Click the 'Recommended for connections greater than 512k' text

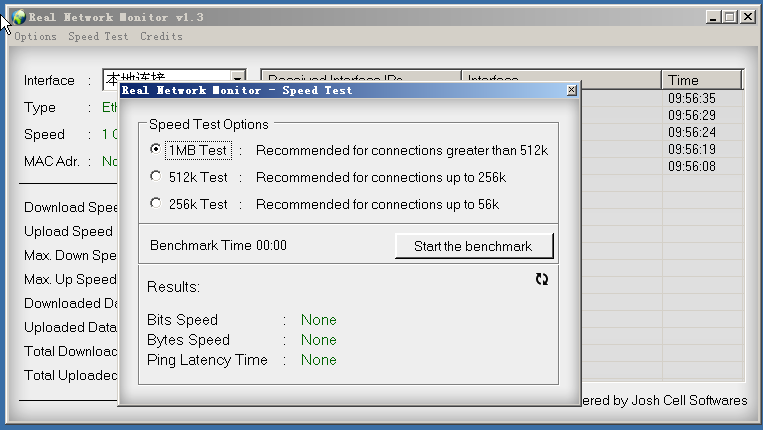402,151
